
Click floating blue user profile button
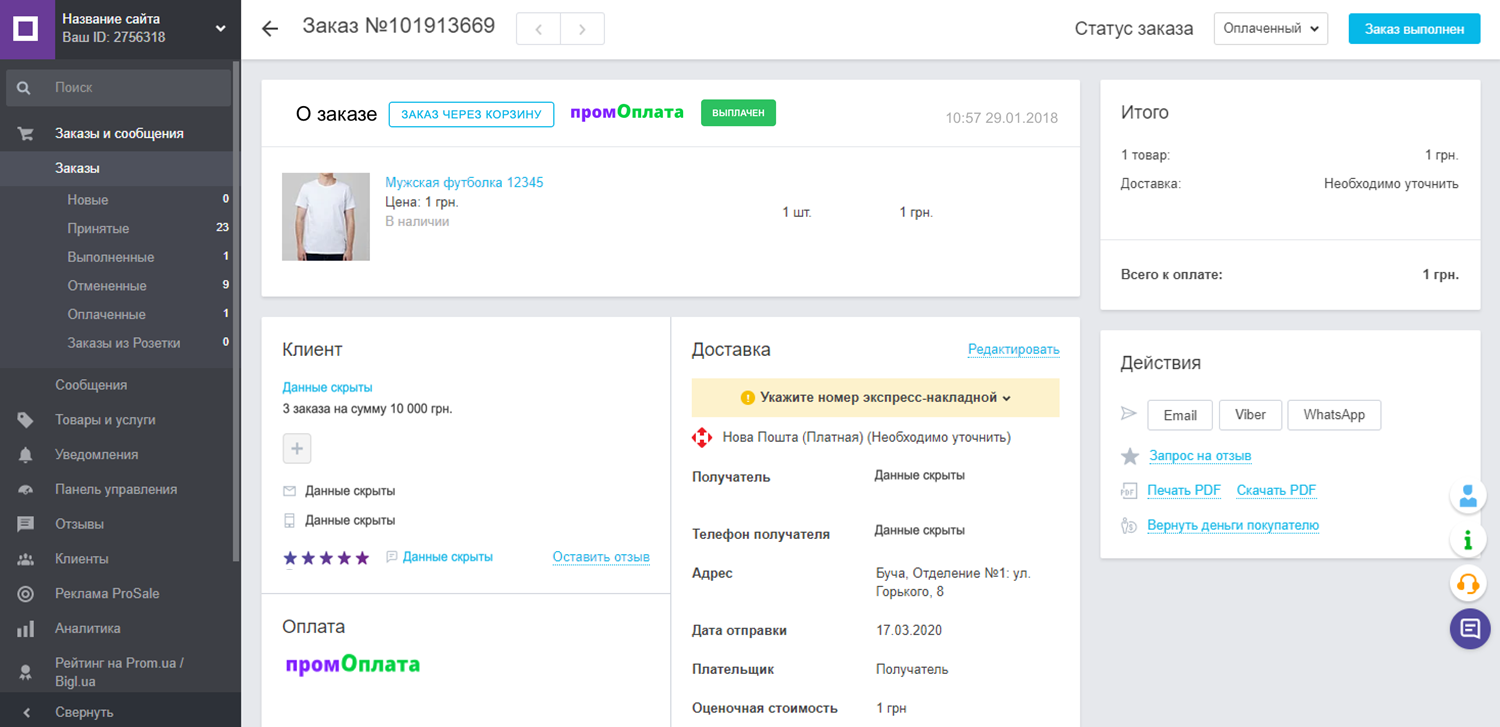point(1468,496)
